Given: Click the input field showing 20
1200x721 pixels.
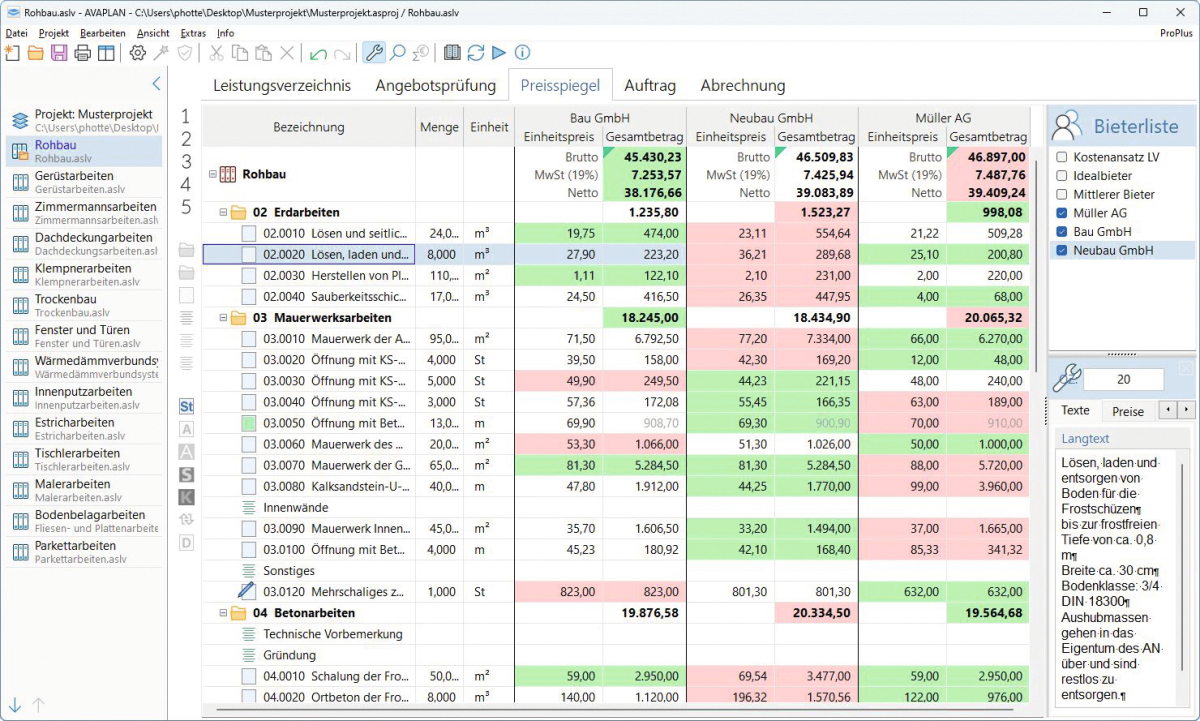Looking at the screenshot, I should 1123,380.
